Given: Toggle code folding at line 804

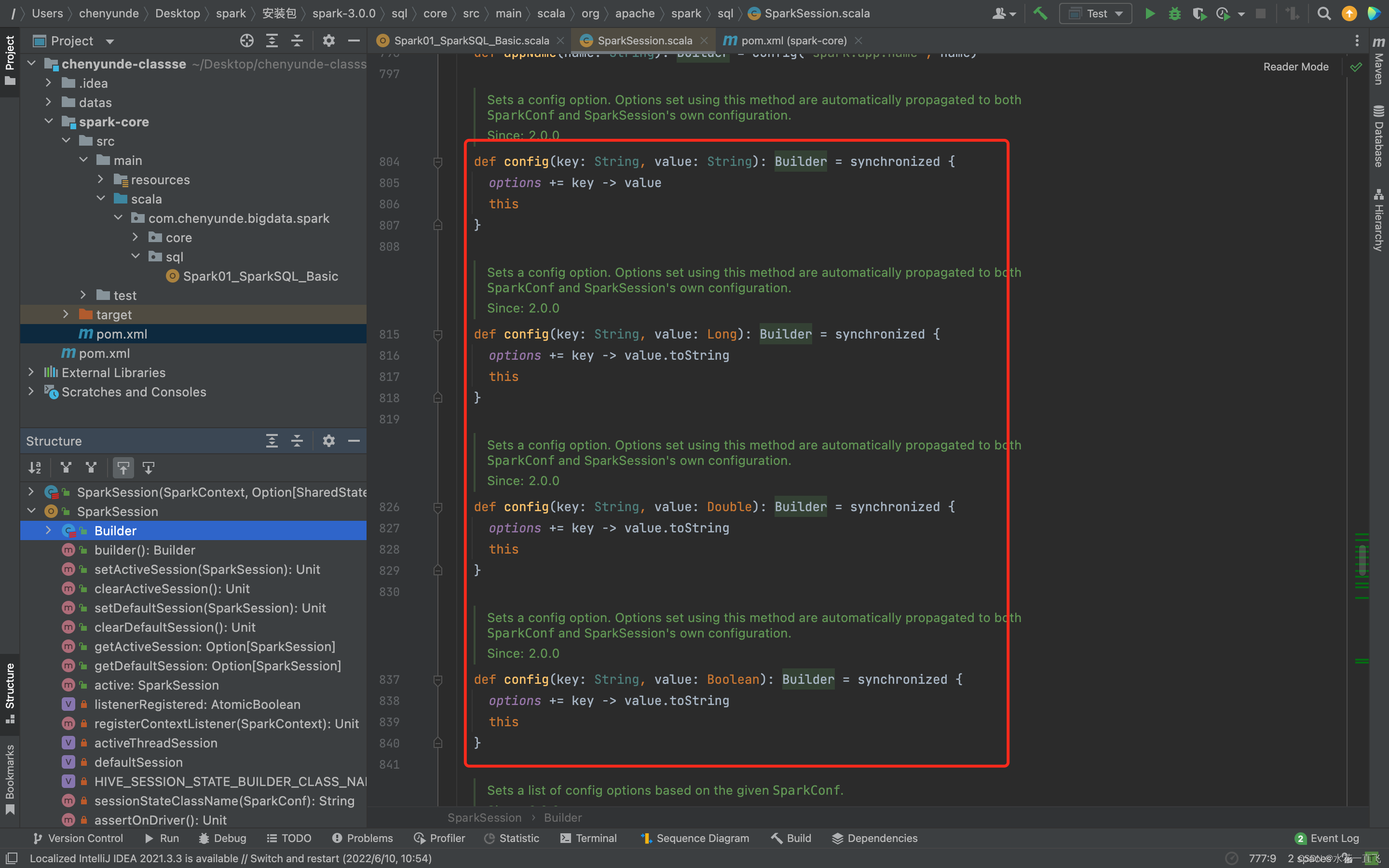Looking at the screenshot, I should coord(438,163).
